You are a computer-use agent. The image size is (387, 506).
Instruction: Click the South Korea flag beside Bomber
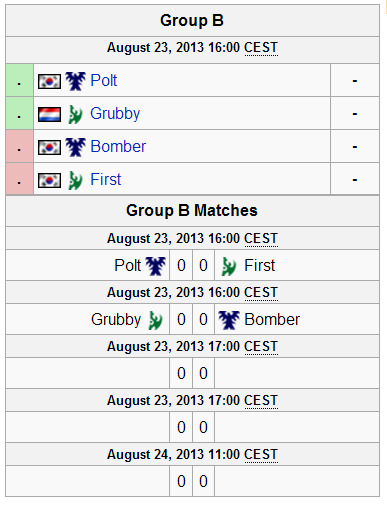click(x=49, y=147)
